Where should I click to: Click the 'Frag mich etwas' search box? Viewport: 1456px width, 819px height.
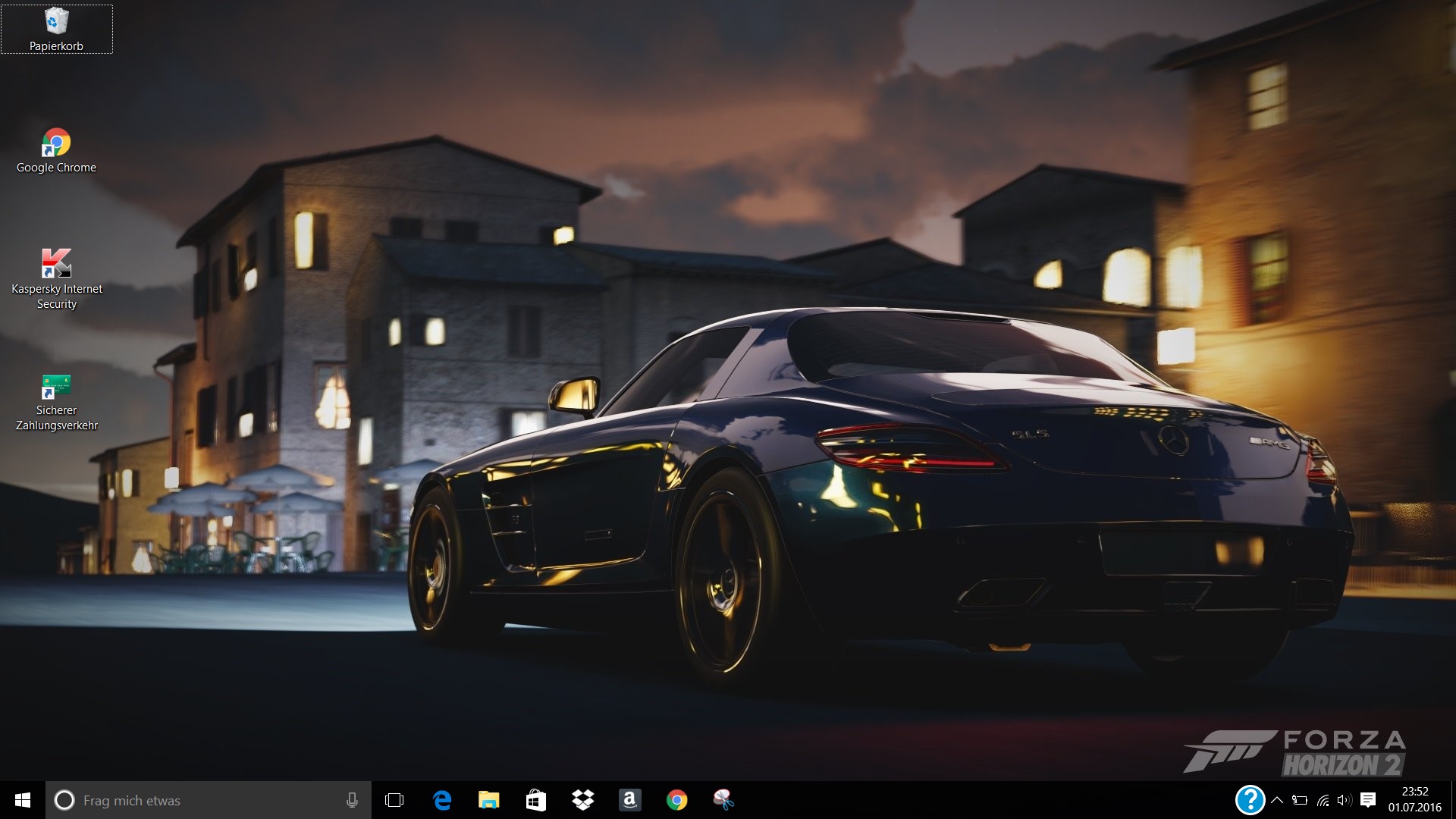point(209,800)
